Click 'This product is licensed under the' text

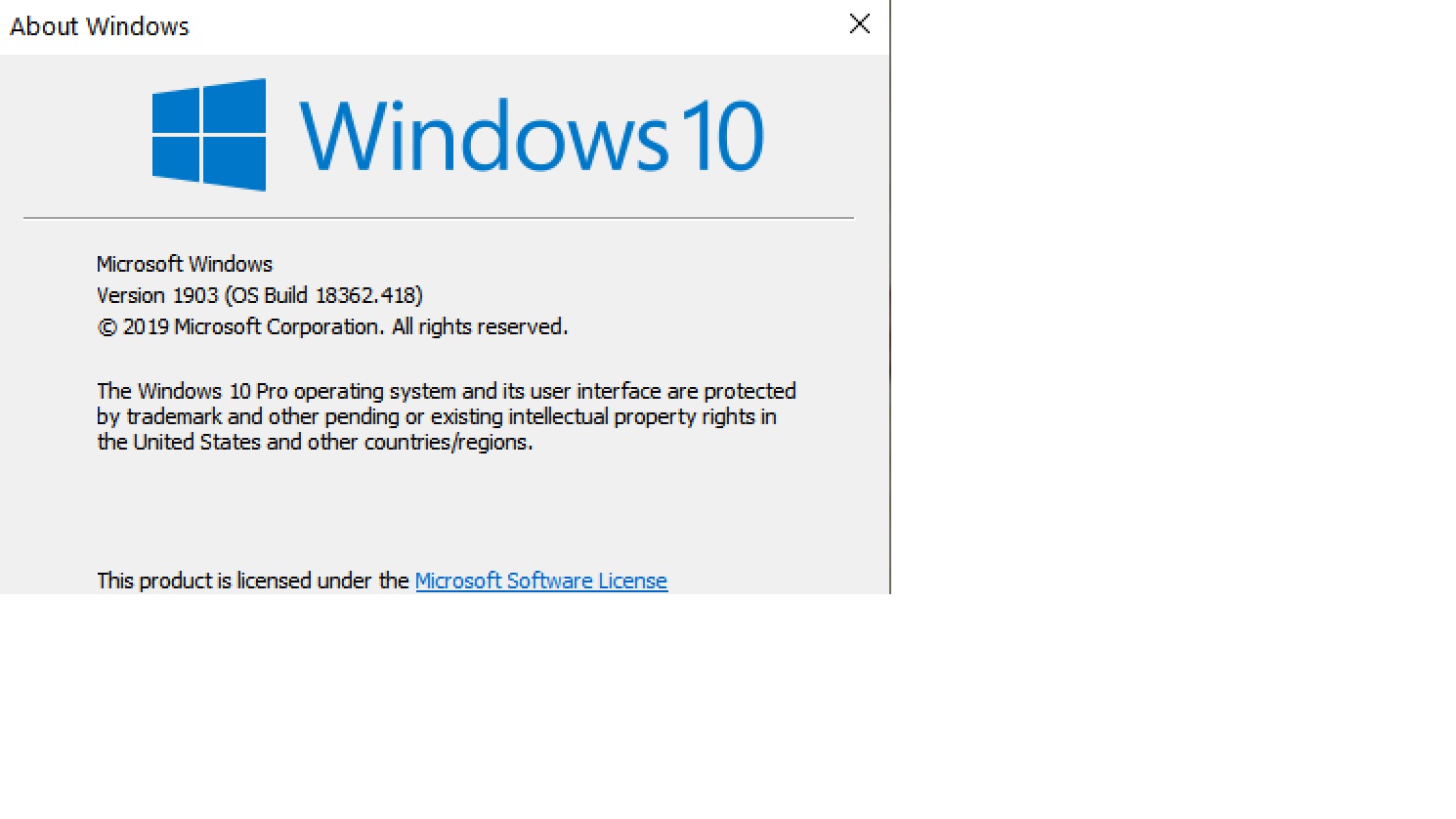[x=253, y=581]
